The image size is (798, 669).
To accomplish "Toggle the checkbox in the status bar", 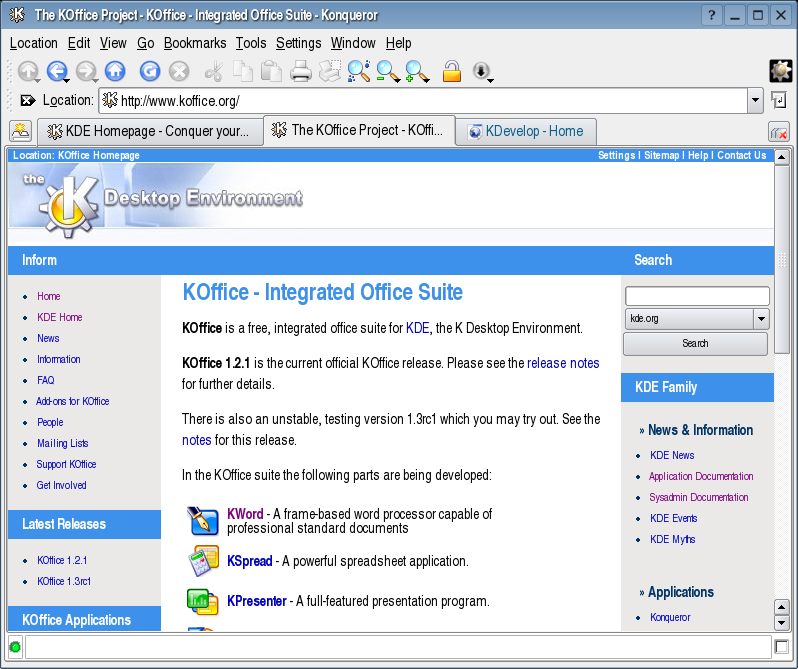I will (782, 647).
